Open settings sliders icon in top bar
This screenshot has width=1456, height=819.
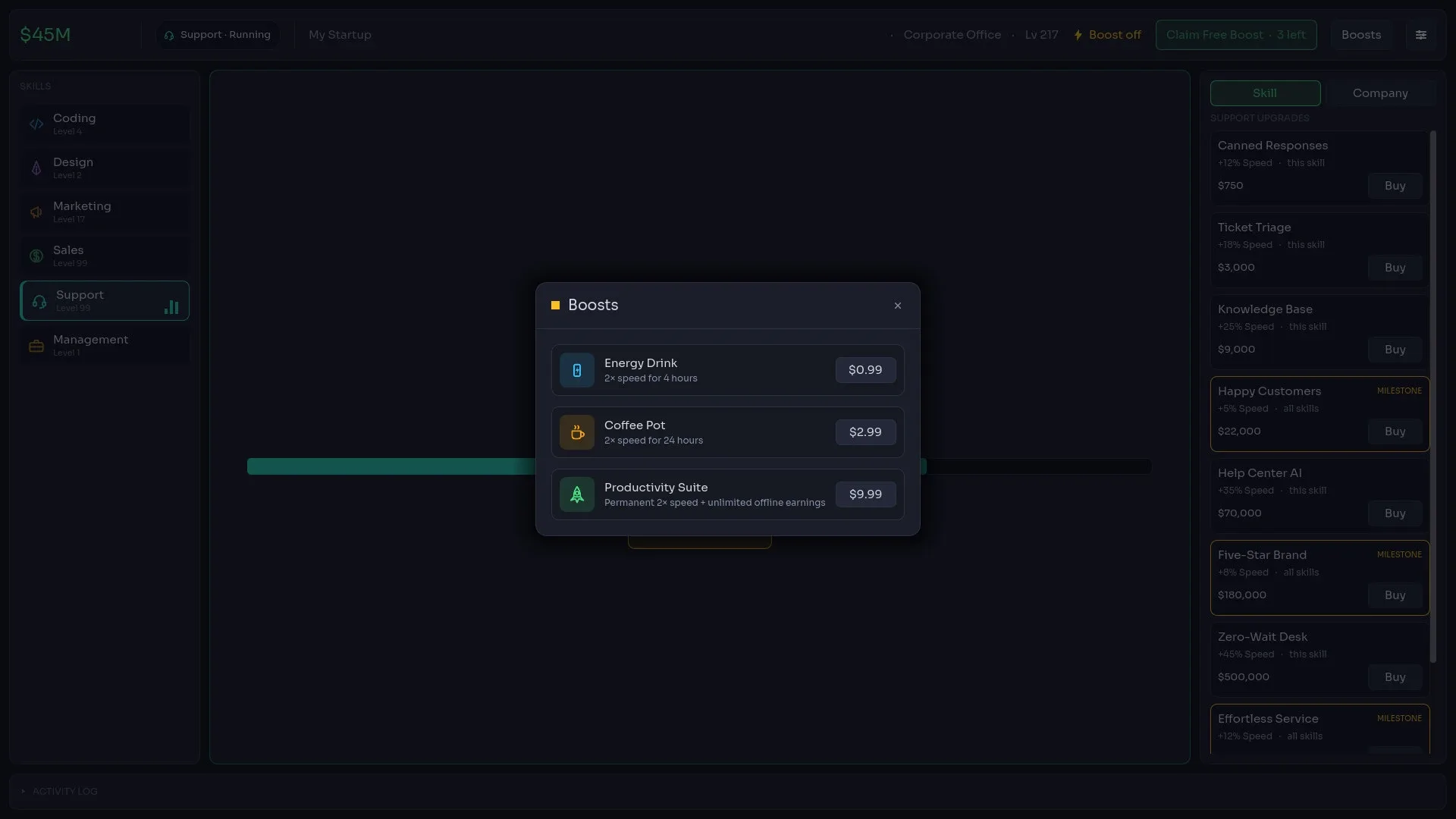pos(1421,35)
